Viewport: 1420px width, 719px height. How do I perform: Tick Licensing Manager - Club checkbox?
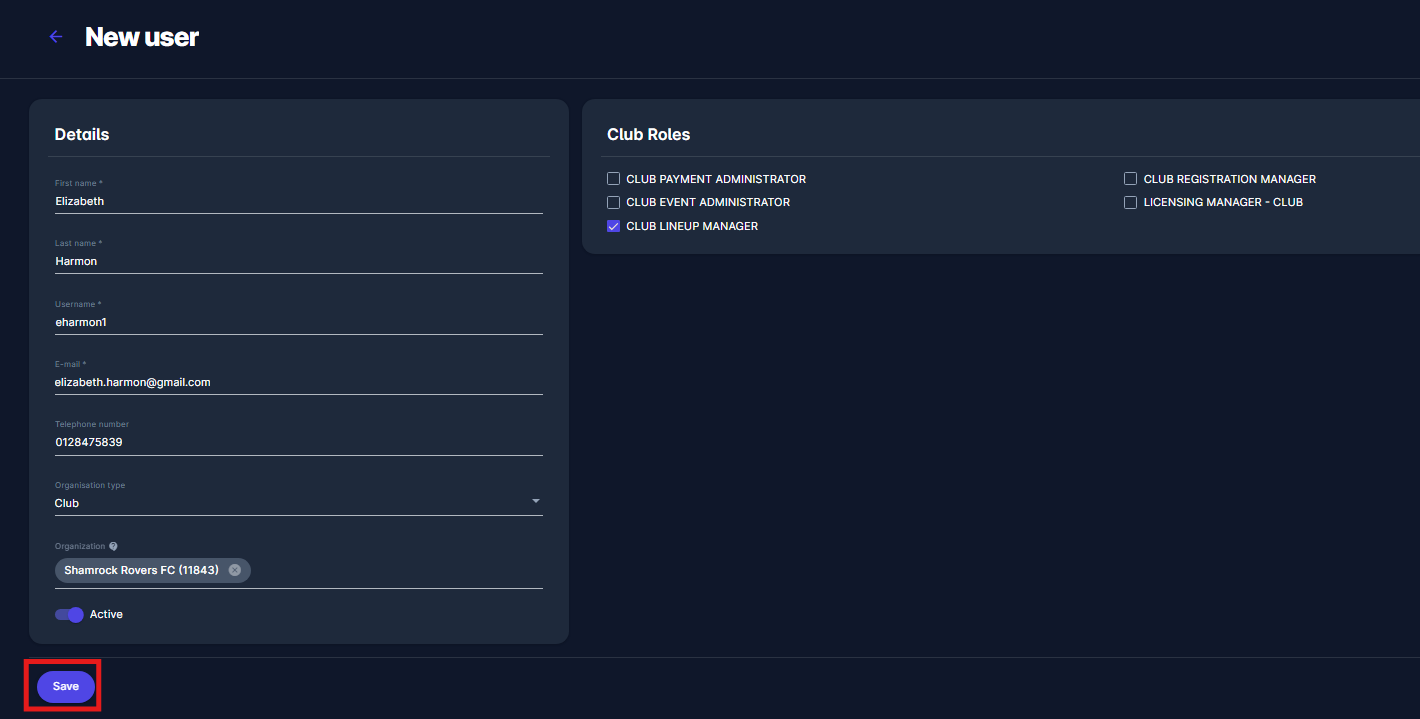tap(1130, 202)
